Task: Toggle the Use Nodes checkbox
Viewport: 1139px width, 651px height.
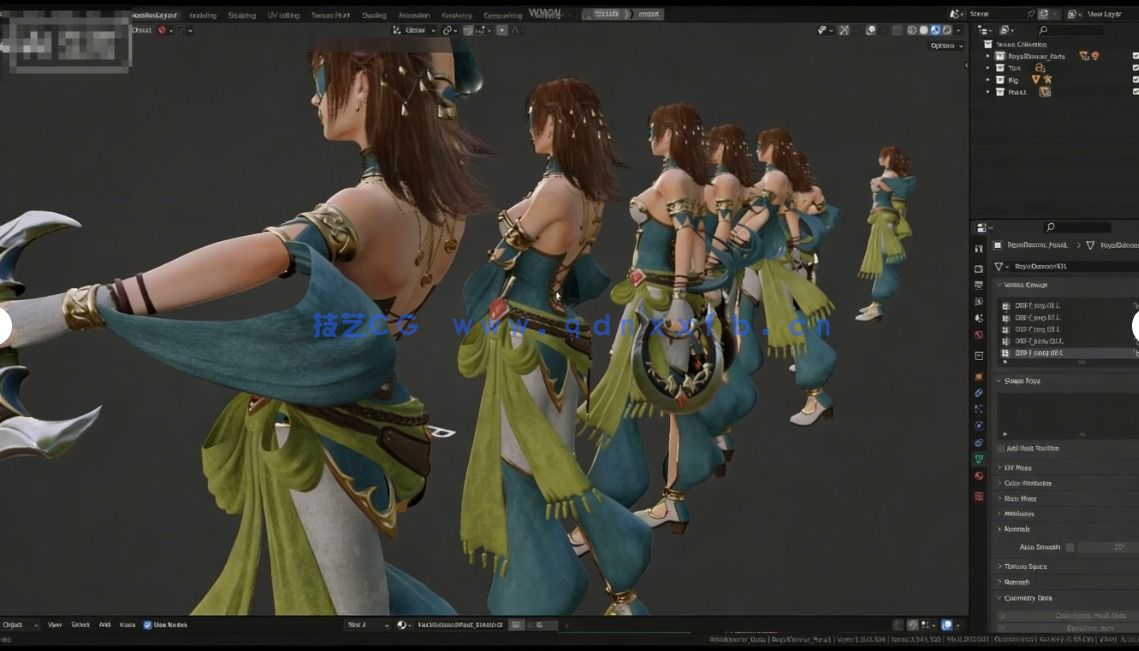Action: click(x=148, y=624)
